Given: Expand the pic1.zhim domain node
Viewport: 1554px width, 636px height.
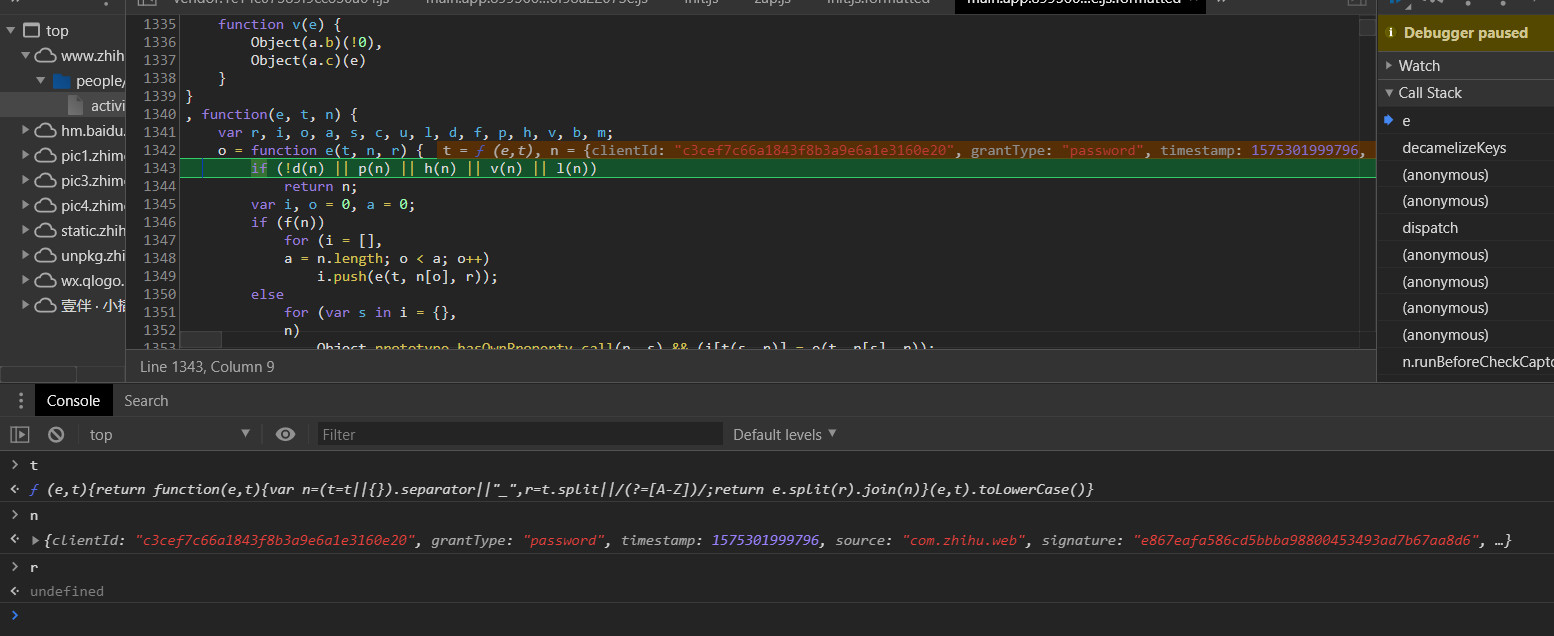Looking at the screenshot, I should tap(26, 155).
